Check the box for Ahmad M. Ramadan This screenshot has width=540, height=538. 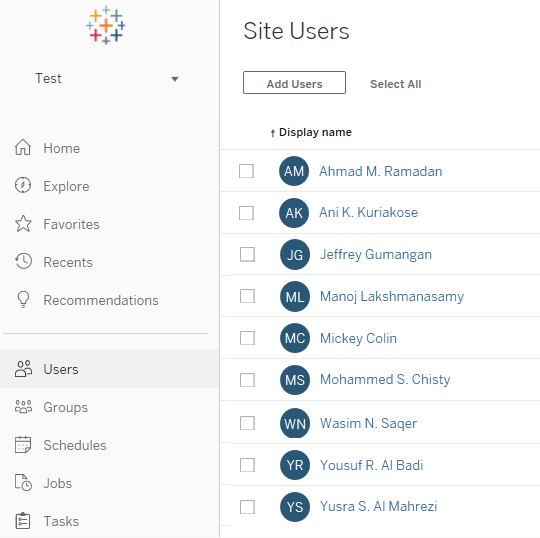pyautogui.click(x=246, y=171)
